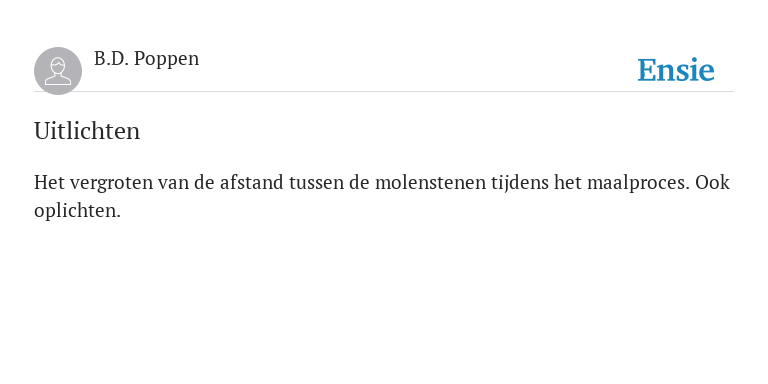Click the word oplichten on the second line
The image size is (768, 384).
[x=77, y=212]
